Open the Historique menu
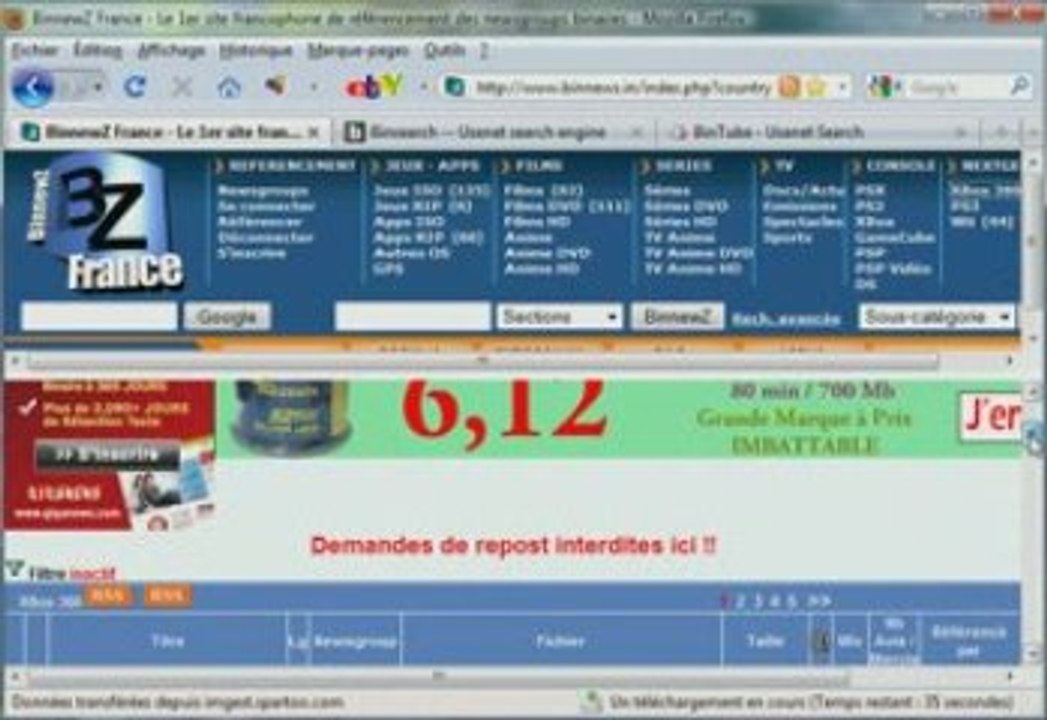Viewport: 1047px width, 720px height. [256, 51]
